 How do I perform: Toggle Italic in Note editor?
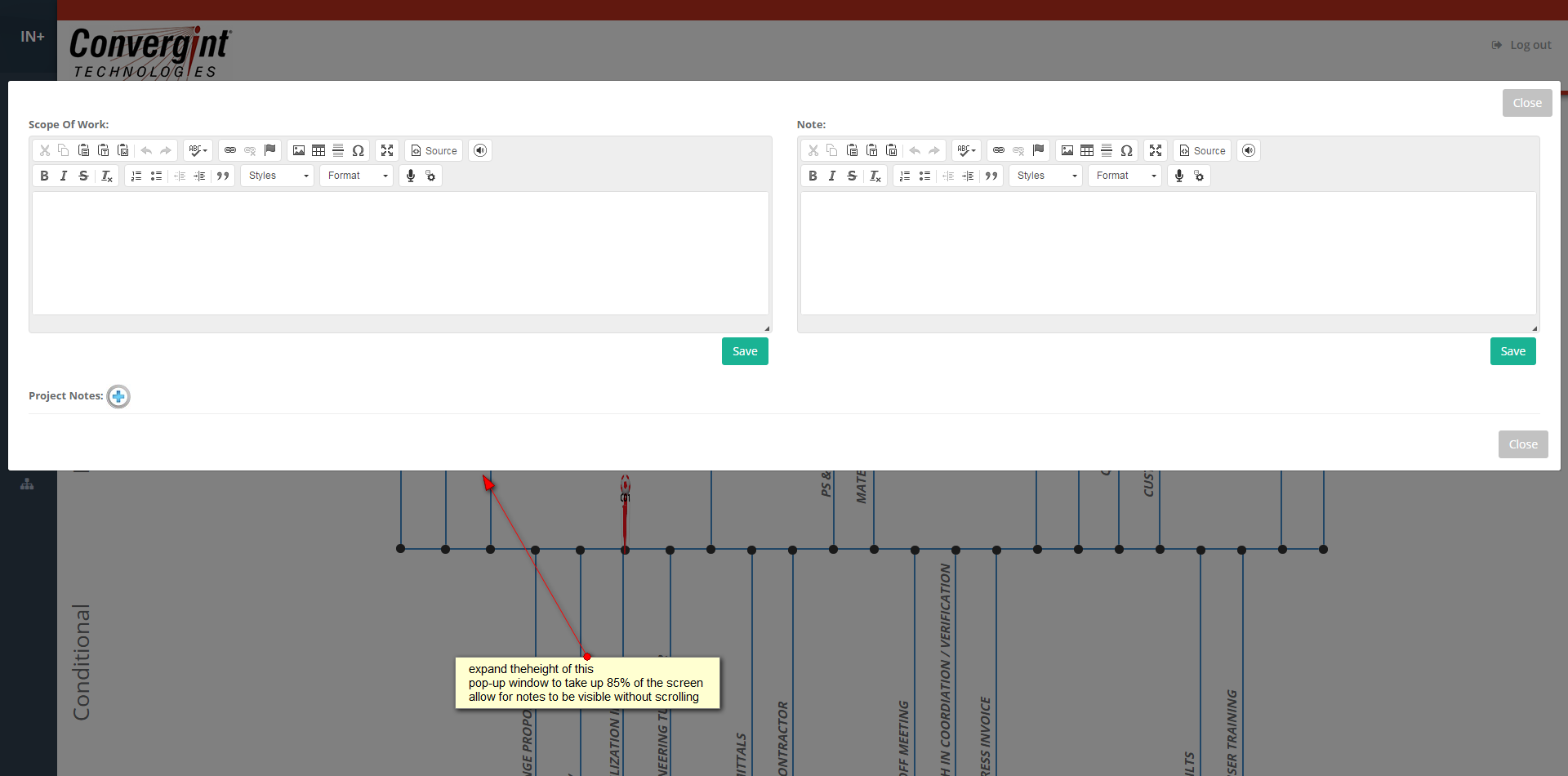pos(832,176)
